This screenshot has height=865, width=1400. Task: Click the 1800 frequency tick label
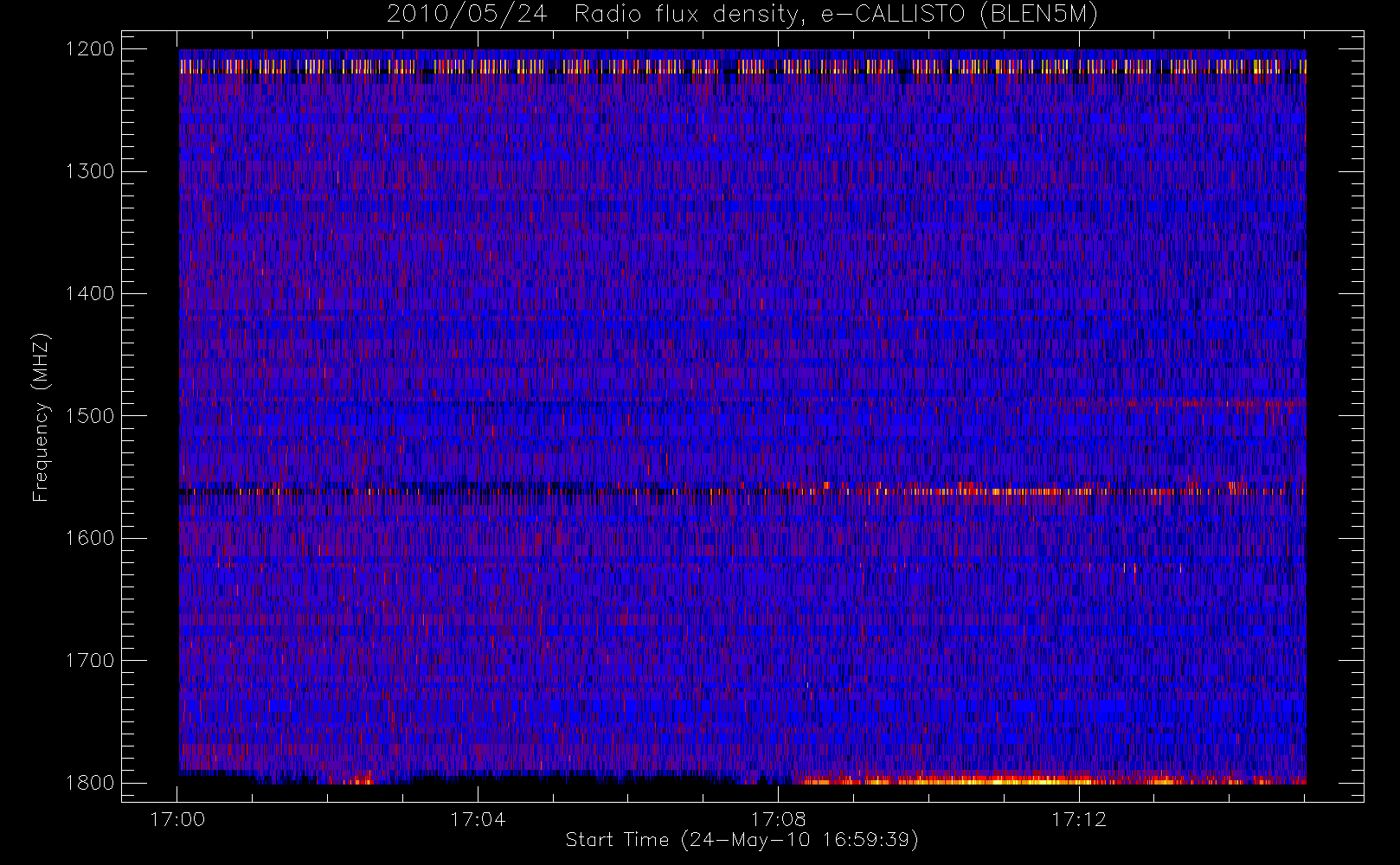(x=90, y=783)
